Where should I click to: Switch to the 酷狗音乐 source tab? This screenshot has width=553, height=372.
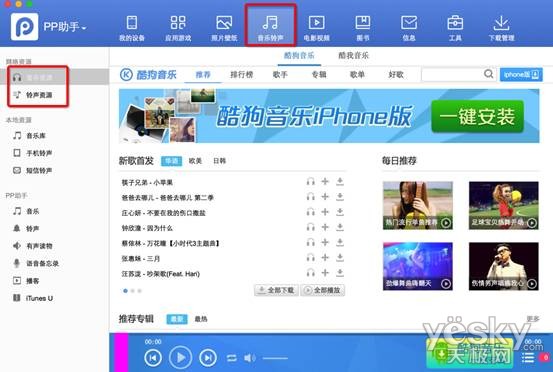pyautogui.click(x=299, y=56)
